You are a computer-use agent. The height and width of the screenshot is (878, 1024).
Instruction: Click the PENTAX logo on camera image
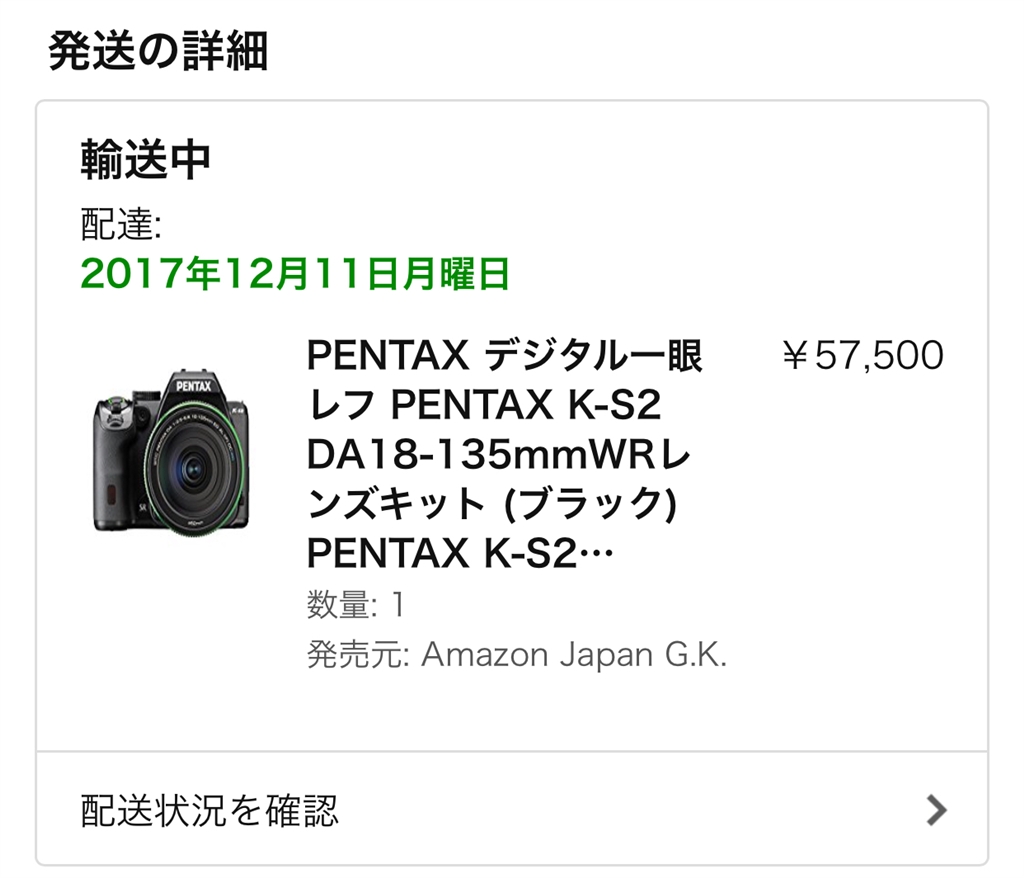click(194, 386)
